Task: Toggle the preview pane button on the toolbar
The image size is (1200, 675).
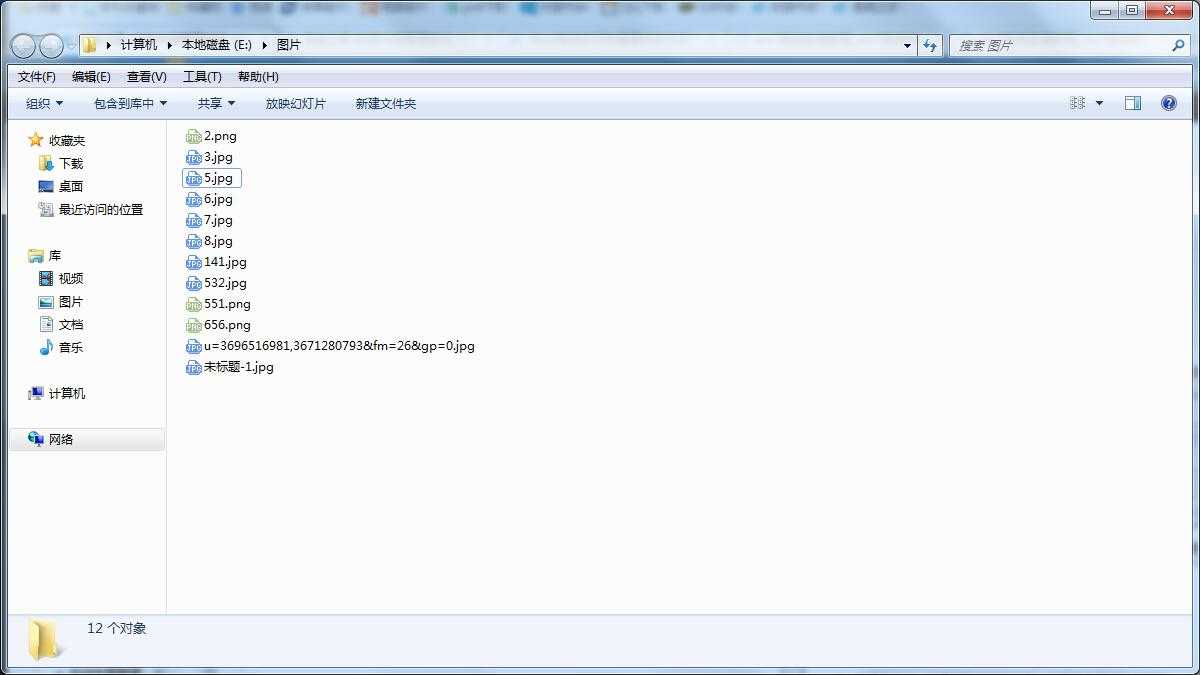Action: tap(1133, 102)
